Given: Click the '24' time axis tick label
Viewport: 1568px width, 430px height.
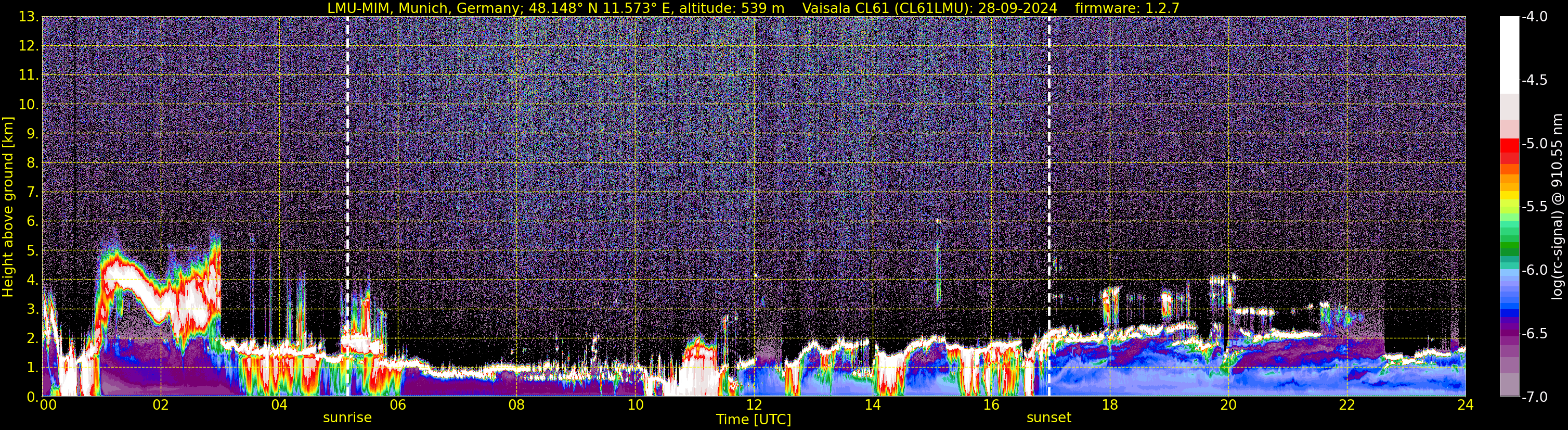Looking at the screenshot, I should [1466, 404].
